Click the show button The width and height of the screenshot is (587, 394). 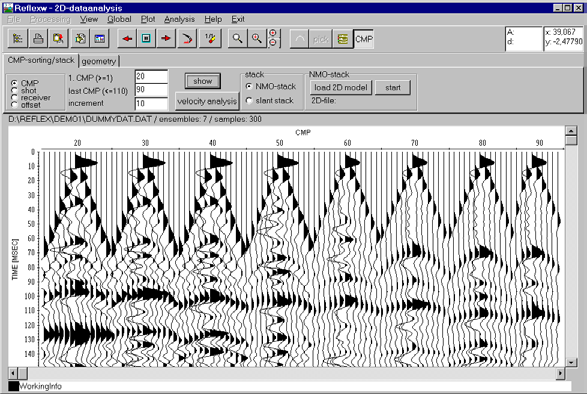[203, 81]
